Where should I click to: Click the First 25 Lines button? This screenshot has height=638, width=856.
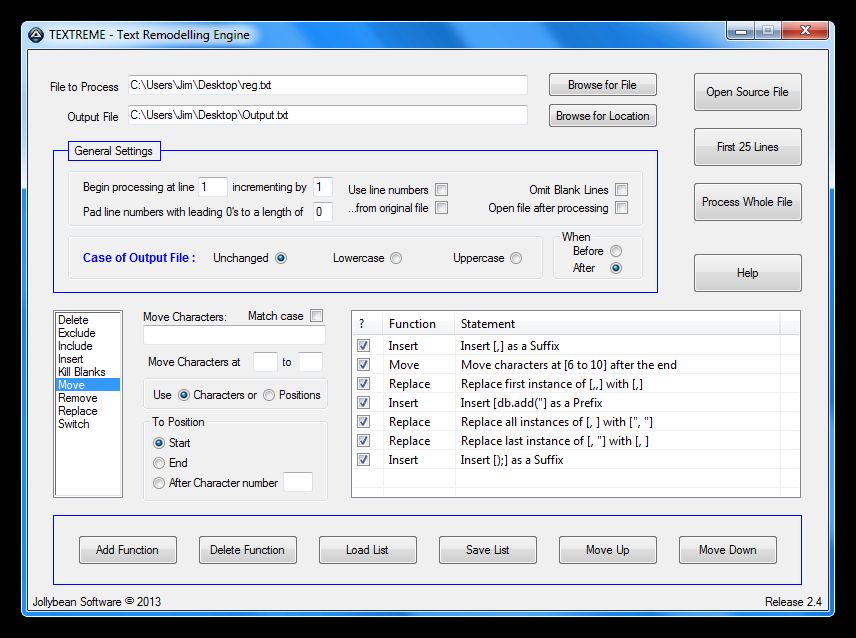(747, 147)
